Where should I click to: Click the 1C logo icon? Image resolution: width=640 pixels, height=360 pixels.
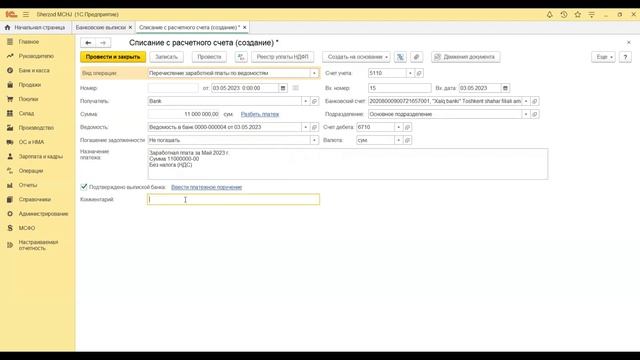click(11, 14)
